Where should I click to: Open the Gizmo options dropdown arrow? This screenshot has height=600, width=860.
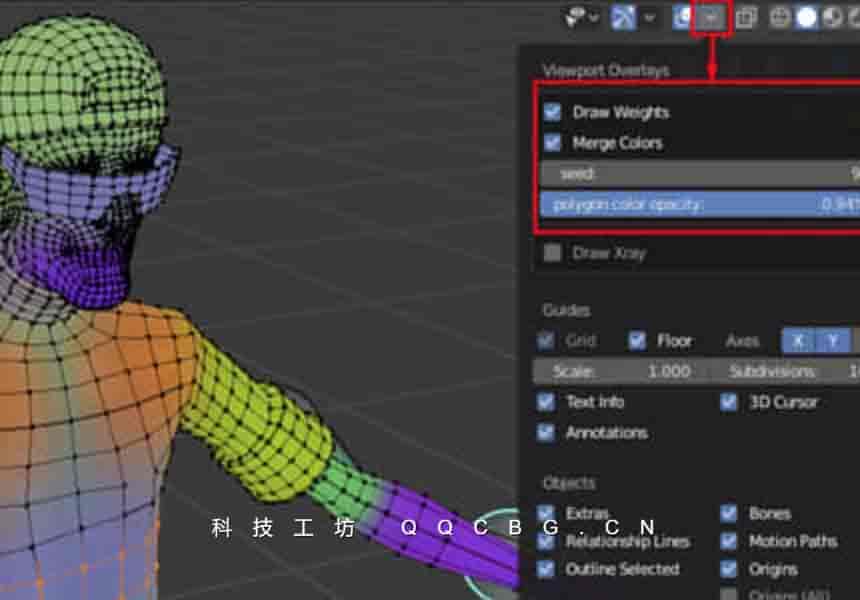(x=650, y=17)
